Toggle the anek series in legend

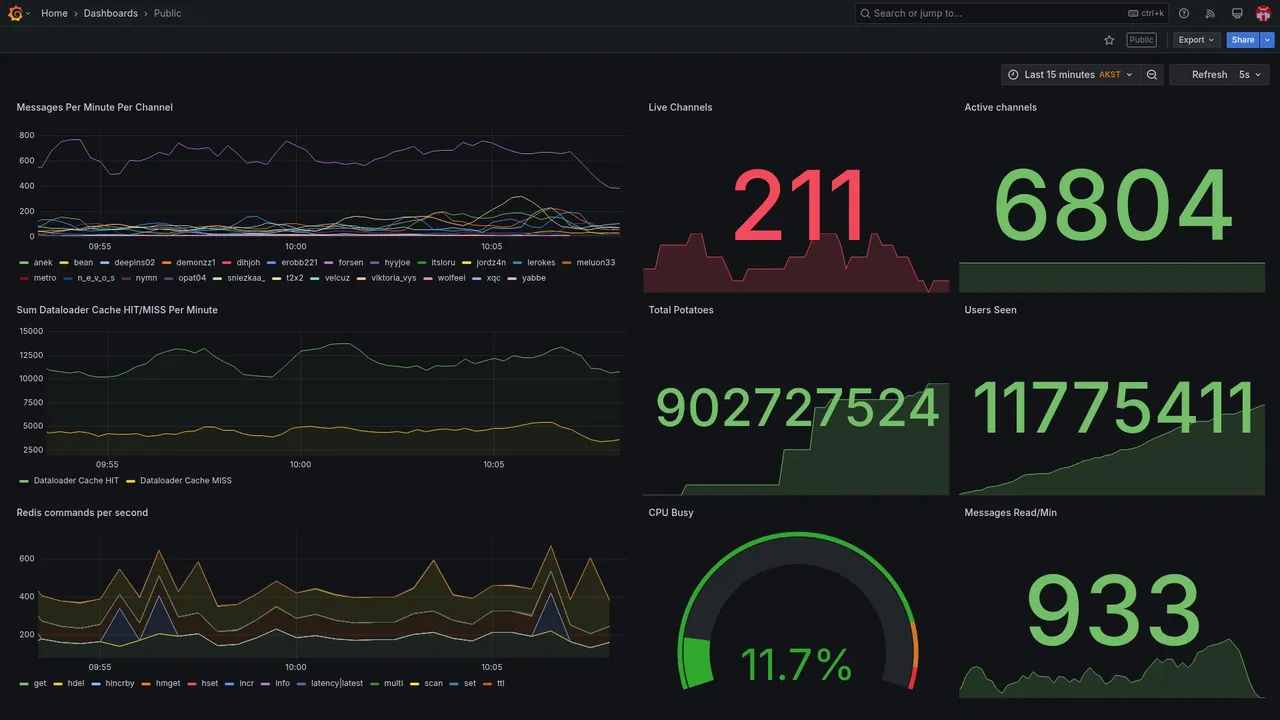[x=42, y=263]
